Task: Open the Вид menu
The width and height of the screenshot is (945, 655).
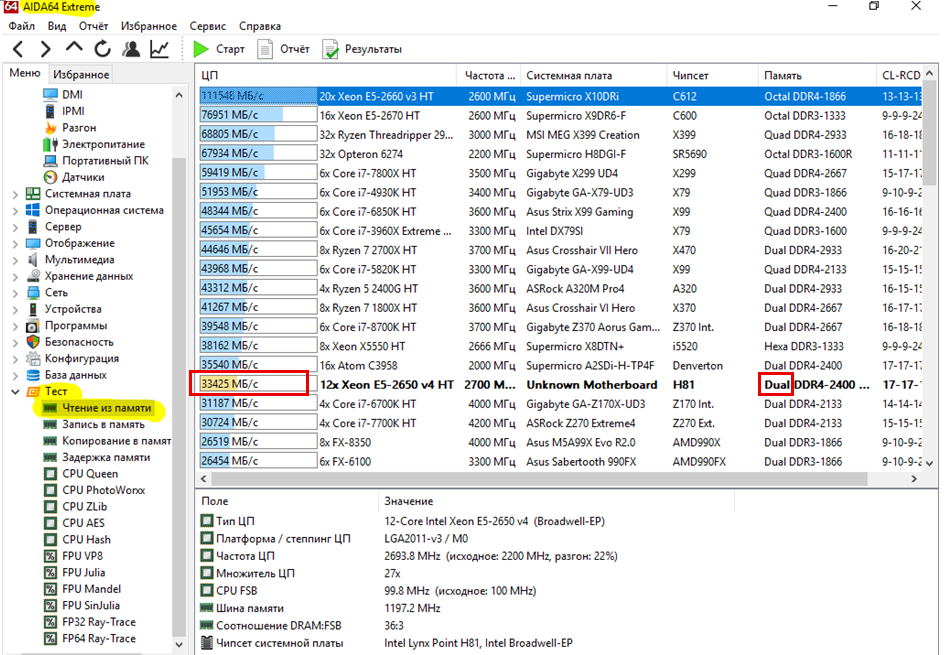Action: (x=57, y=26)
